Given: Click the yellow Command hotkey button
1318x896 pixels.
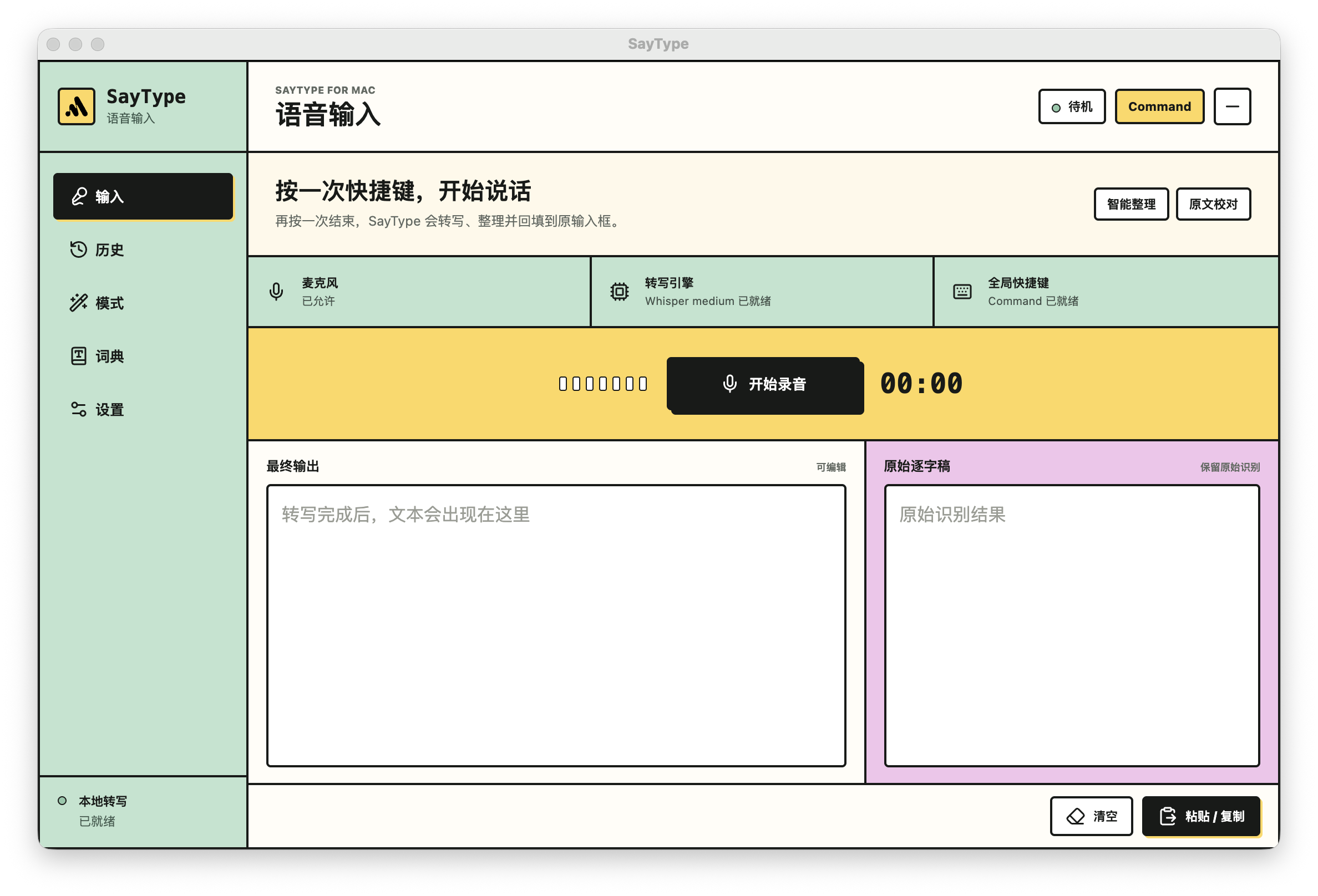Looking at the screenshot, I should pyautogui.click(x=1159, y=106).
